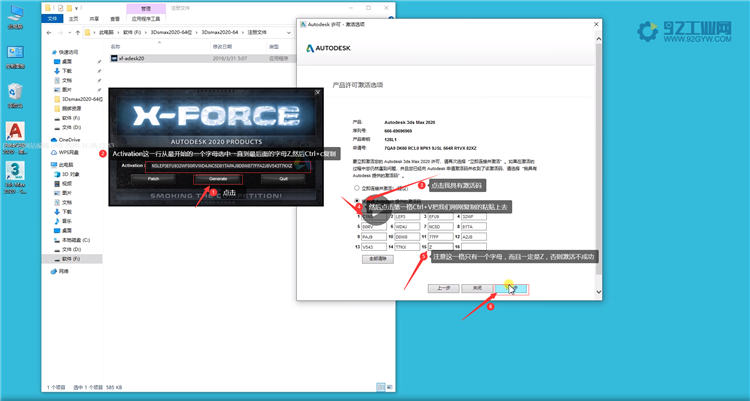Image resolution: width=750 pixels, height=401 pixels.
Task: Close the Autodesk license activation dialog
Action: point(596,24)
